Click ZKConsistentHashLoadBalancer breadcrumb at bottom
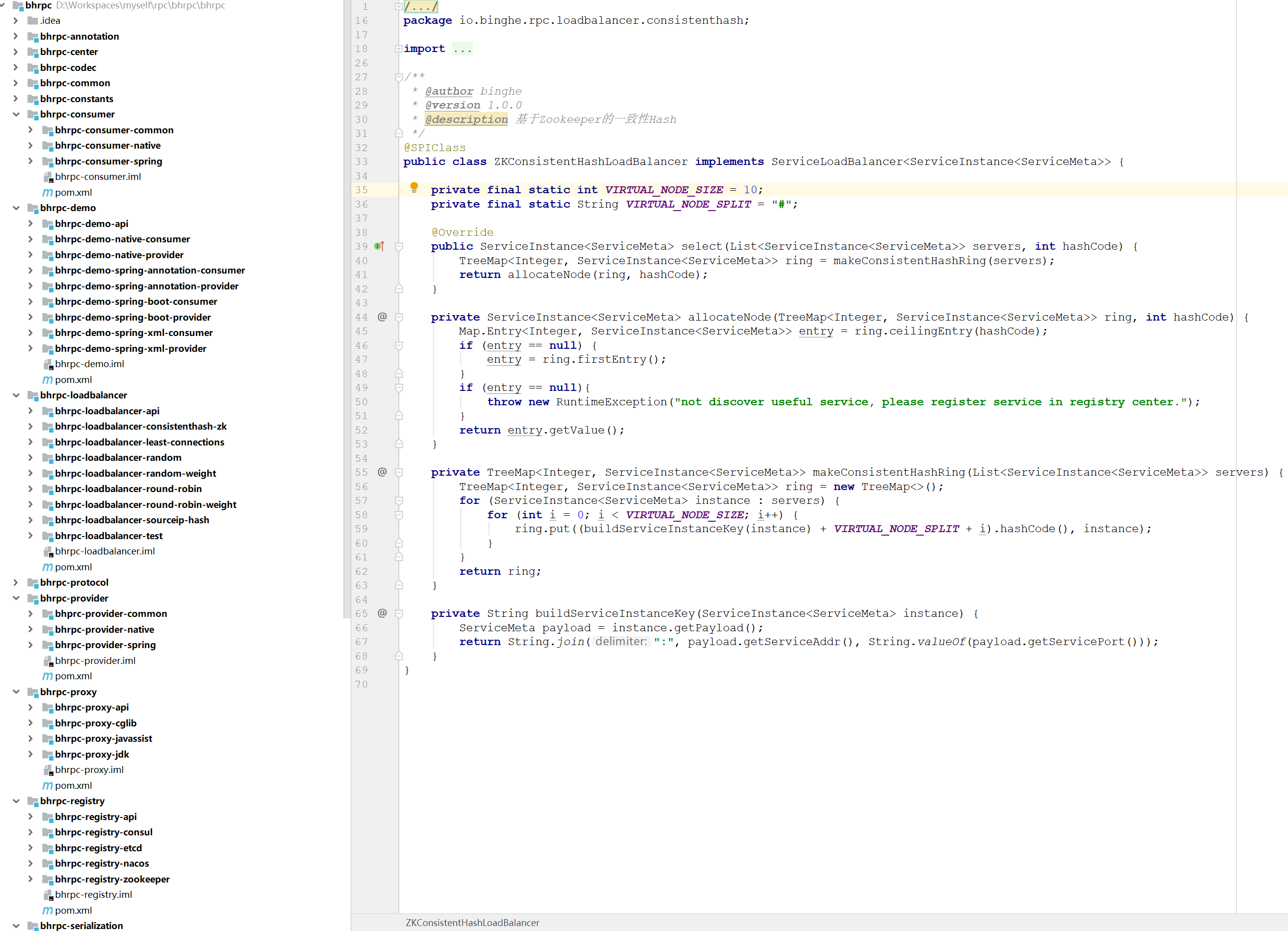The image size is (1288, 931). tap(472, 923)
